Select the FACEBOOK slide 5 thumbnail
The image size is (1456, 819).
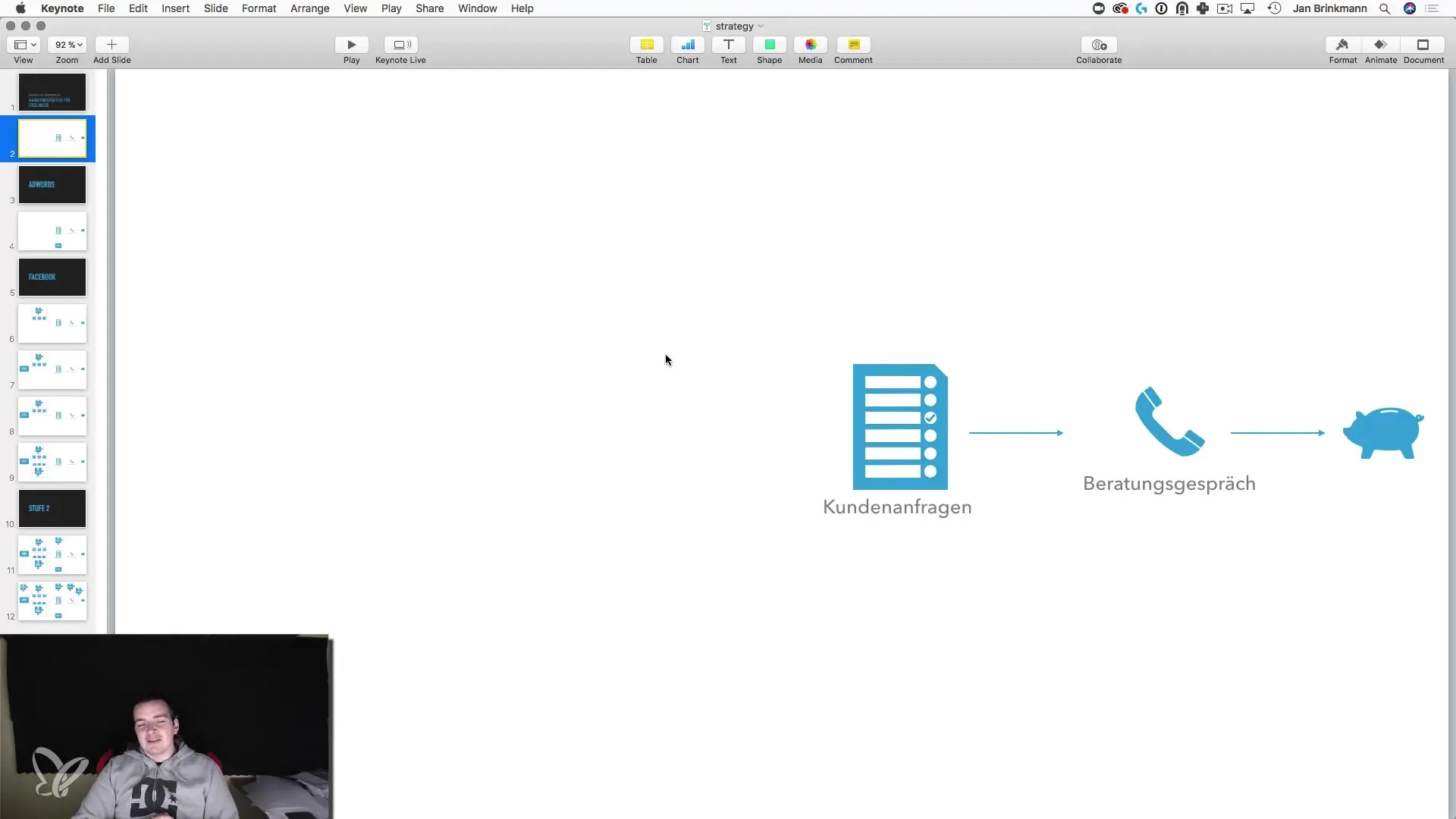tap(52, 277)
